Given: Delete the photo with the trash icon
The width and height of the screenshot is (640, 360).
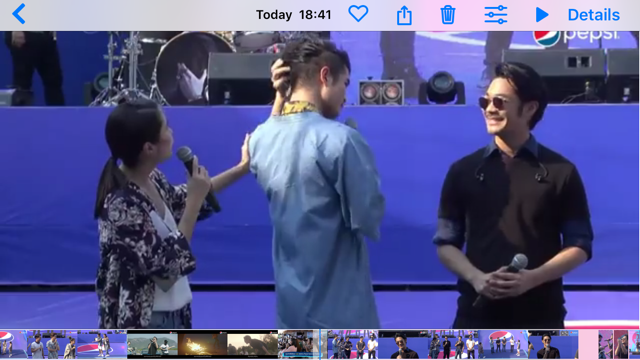Looking at the screenshot, I should [x=448, y=15].
